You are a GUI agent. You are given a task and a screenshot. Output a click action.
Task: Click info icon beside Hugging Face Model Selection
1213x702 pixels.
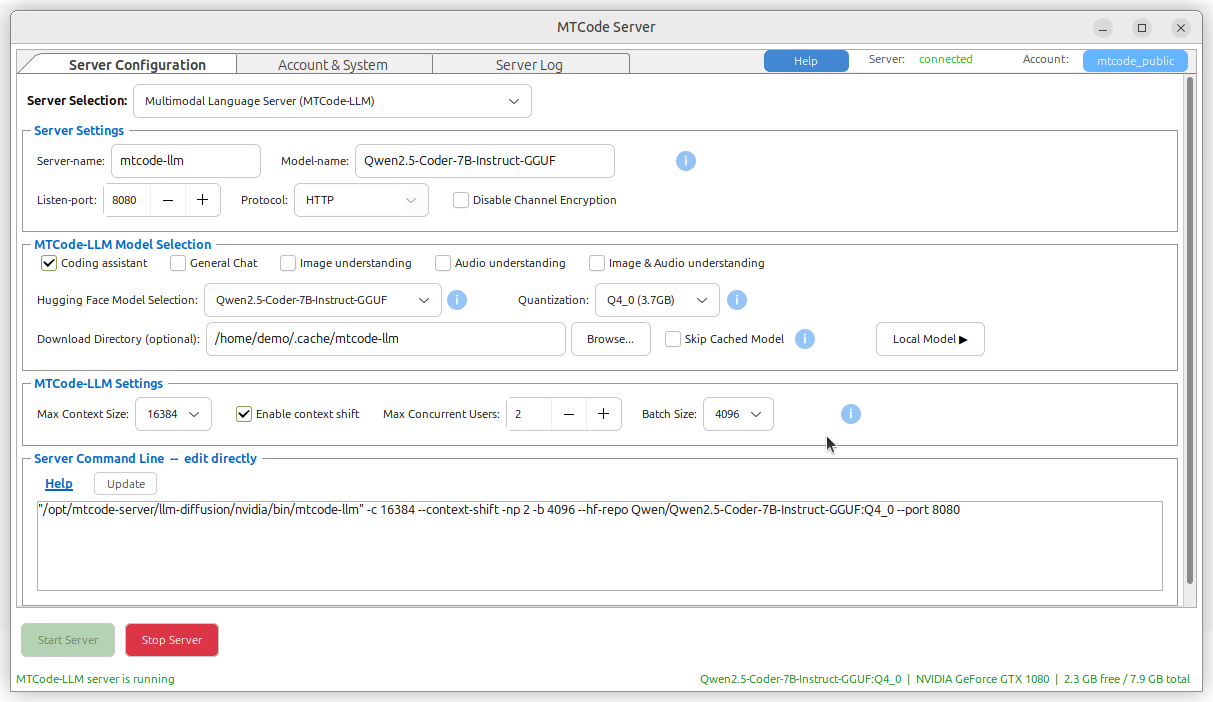[x=457, y=299]
